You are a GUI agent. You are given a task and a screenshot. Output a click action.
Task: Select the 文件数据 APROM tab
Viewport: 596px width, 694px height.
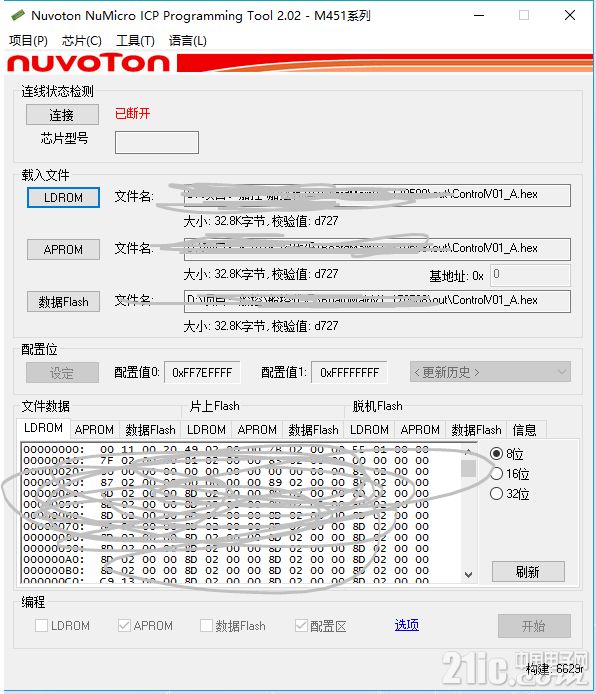pos(94,430)
